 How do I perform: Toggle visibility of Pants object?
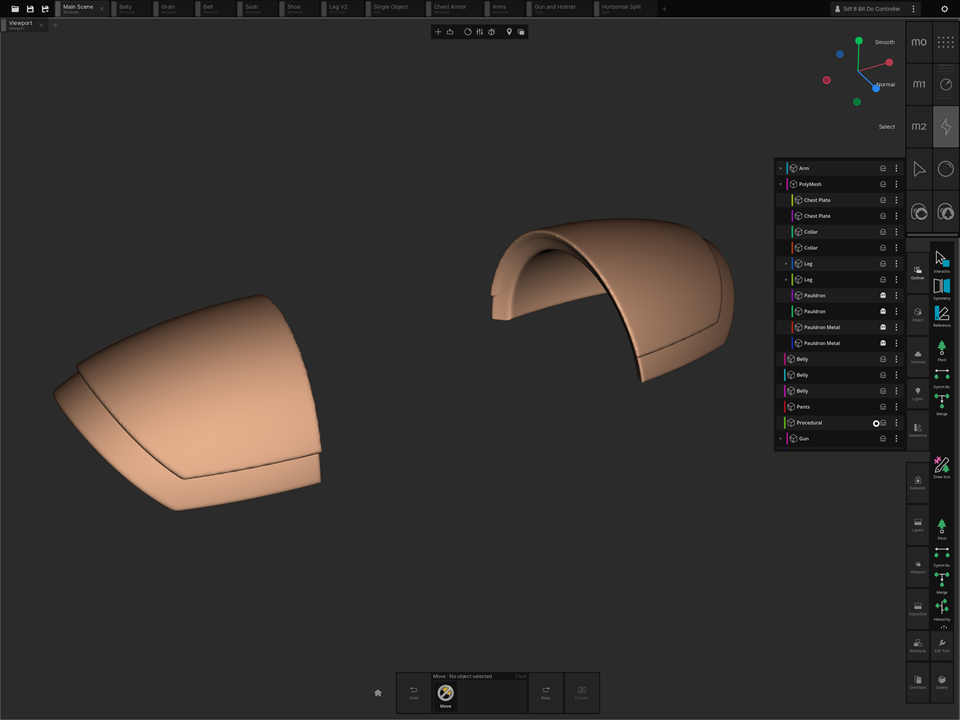[883, 407]
